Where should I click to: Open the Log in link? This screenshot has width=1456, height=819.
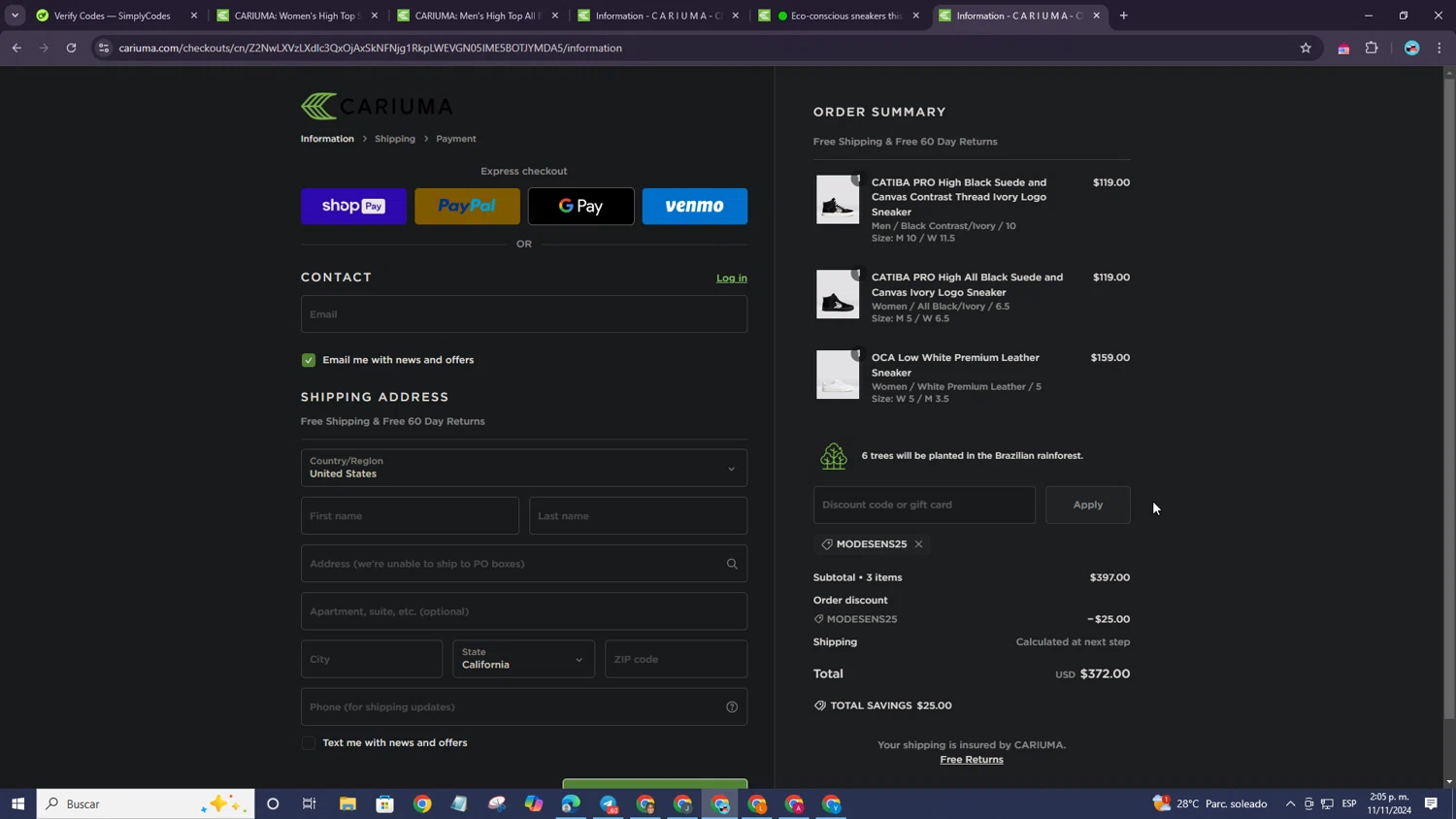(732, 278)
